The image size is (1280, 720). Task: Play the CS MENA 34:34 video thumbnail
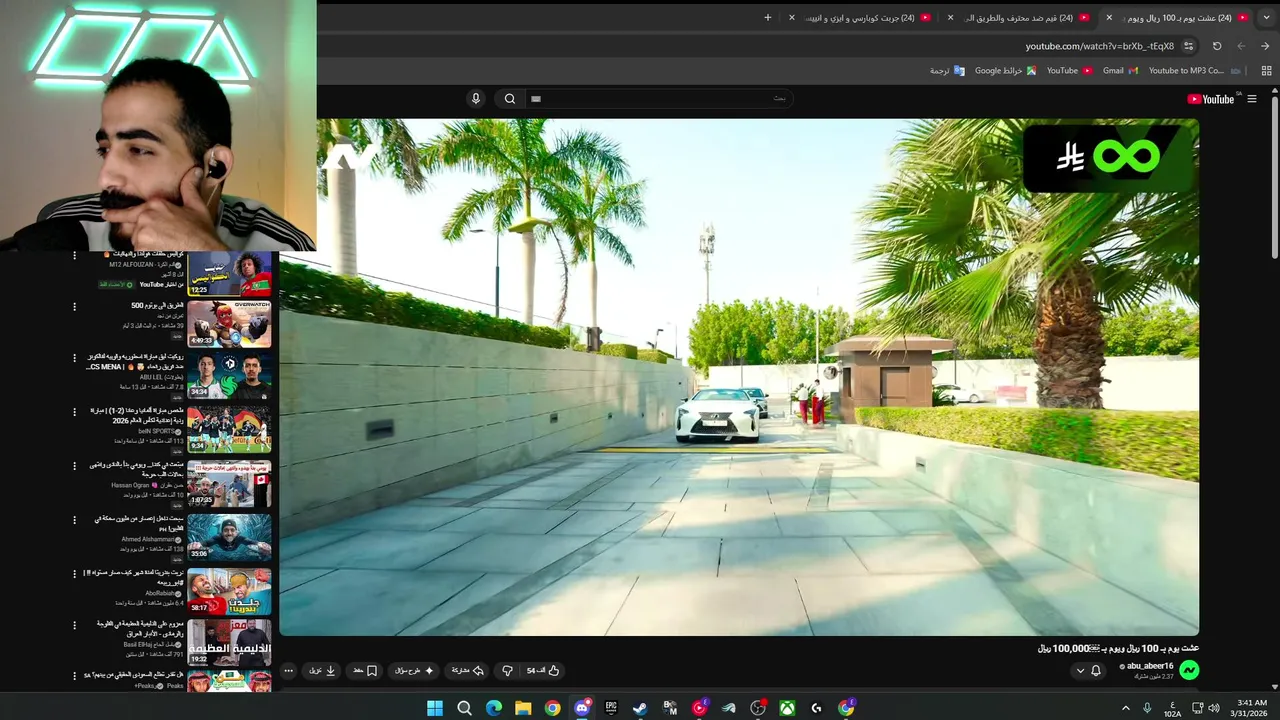pyautogui.click(x=229, y=376)
